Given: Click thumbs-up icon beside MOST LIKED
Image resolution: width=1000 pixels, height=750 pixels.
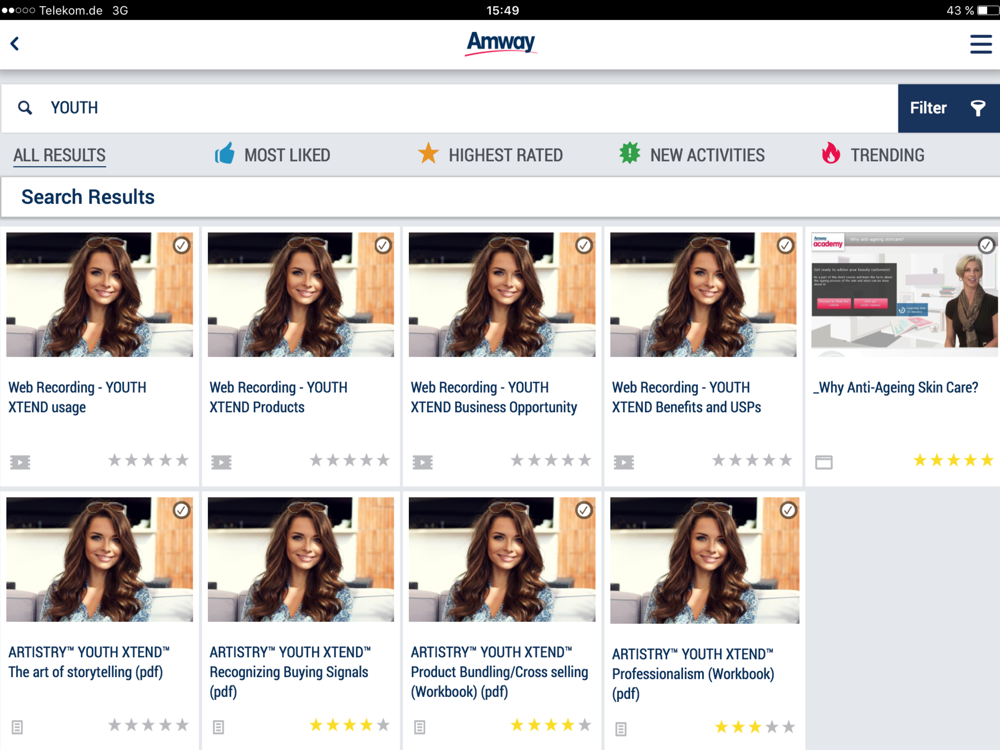Looking at the screenshot, I should click(224, 154).
